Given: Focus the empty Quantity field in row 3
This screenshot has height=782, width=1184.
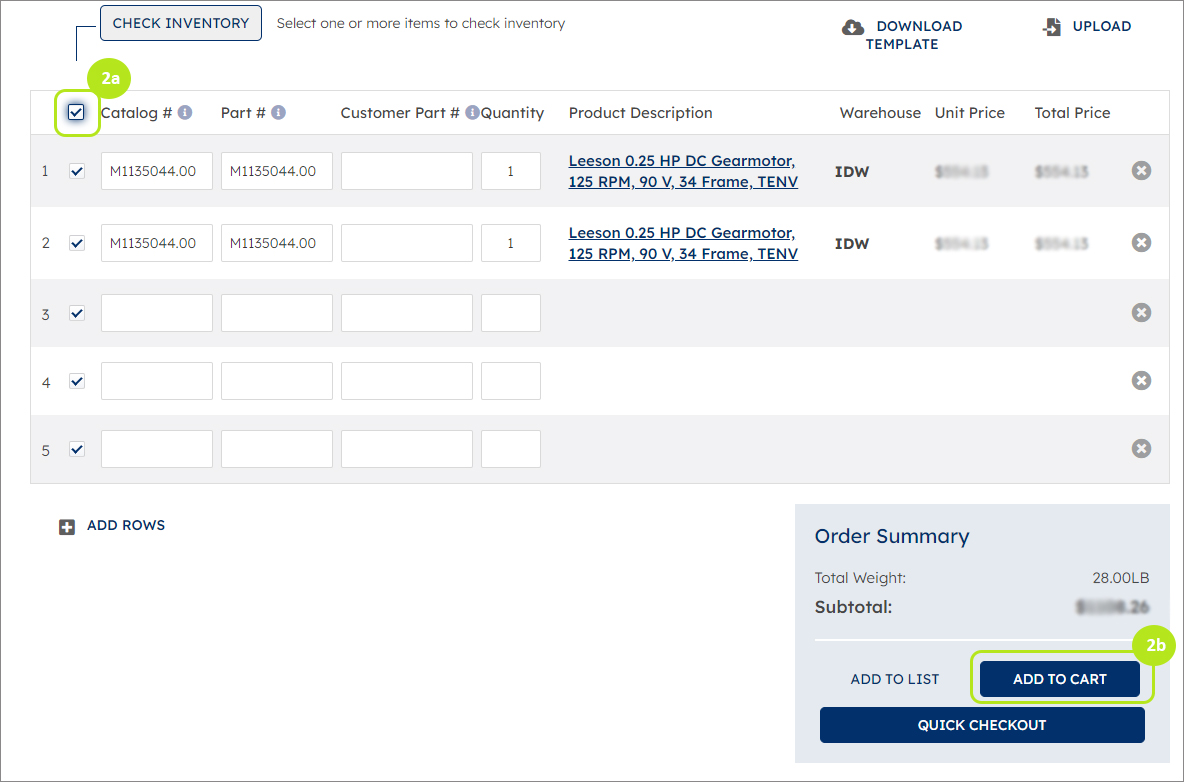Looking at the screenshot, I should coord(510,313).
